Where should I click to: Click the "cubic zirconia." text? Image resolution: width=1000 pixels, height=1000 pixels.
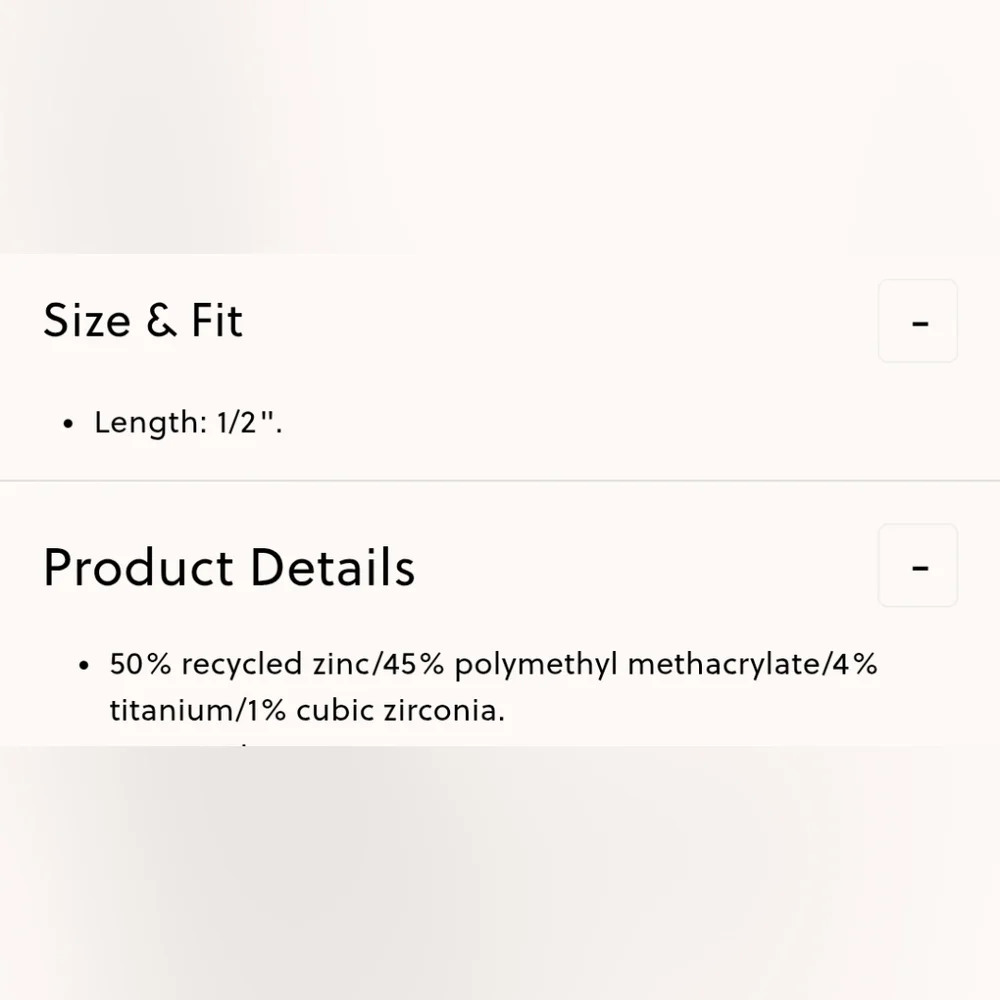(401, 710)
